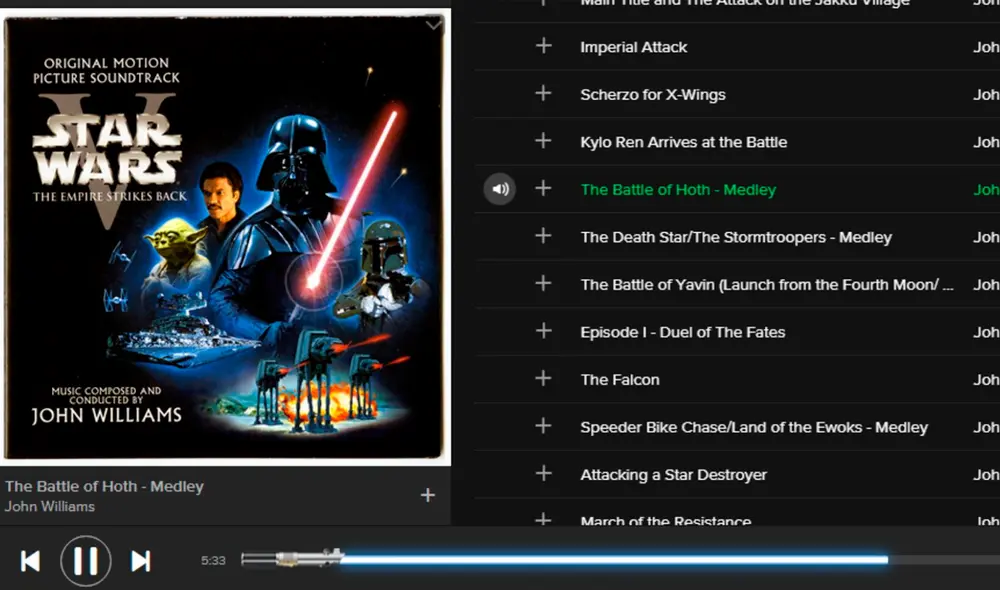Image resolution: width=1000 pixels, height=590 pixels.
Task: Add "Speeder Bike Chase/Land of the Ewoks"
Action: point(543,427)
